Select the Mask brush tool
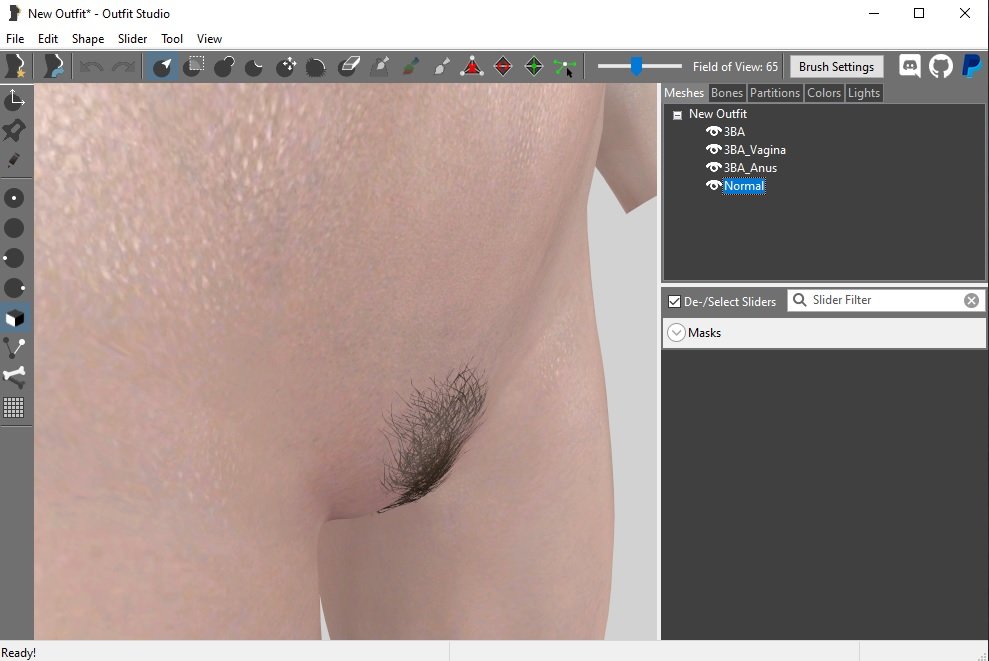Screen dimensions: 989x661 point(195,67)
